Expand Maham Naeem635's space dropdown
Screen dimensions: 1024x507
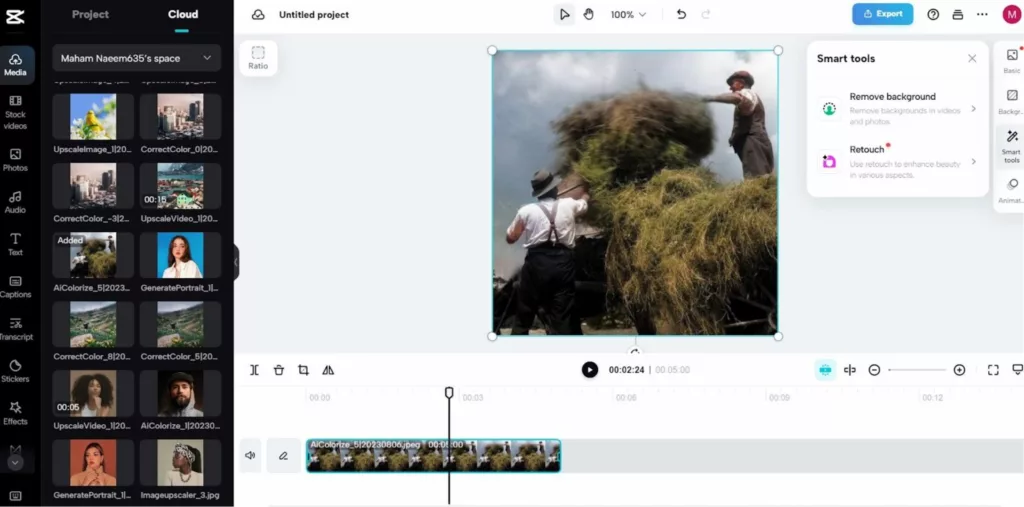pyautogui.click(x=137, y=58)
